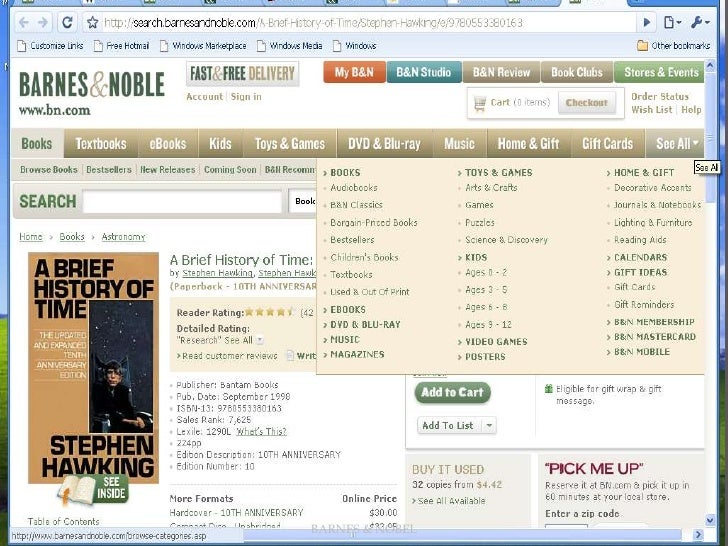
Task: Expand the See All dropdown menu
Action: (x=676, y=144)
